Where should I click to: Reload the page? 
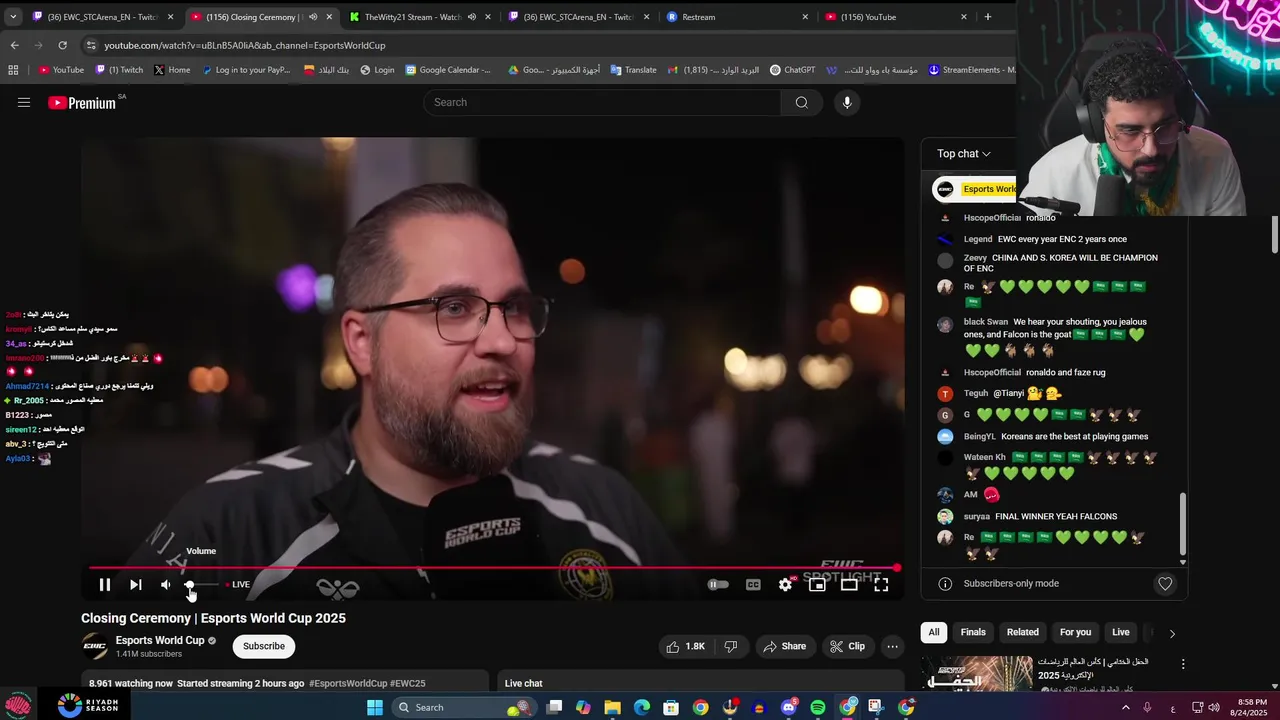click(x=62, y=45)
